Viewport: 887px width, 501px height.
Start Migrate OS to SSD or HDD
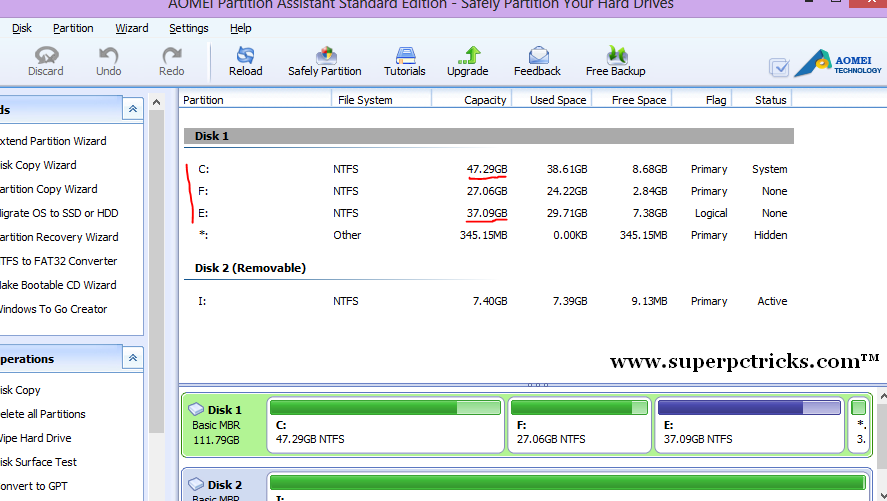(x=59, y=213)
